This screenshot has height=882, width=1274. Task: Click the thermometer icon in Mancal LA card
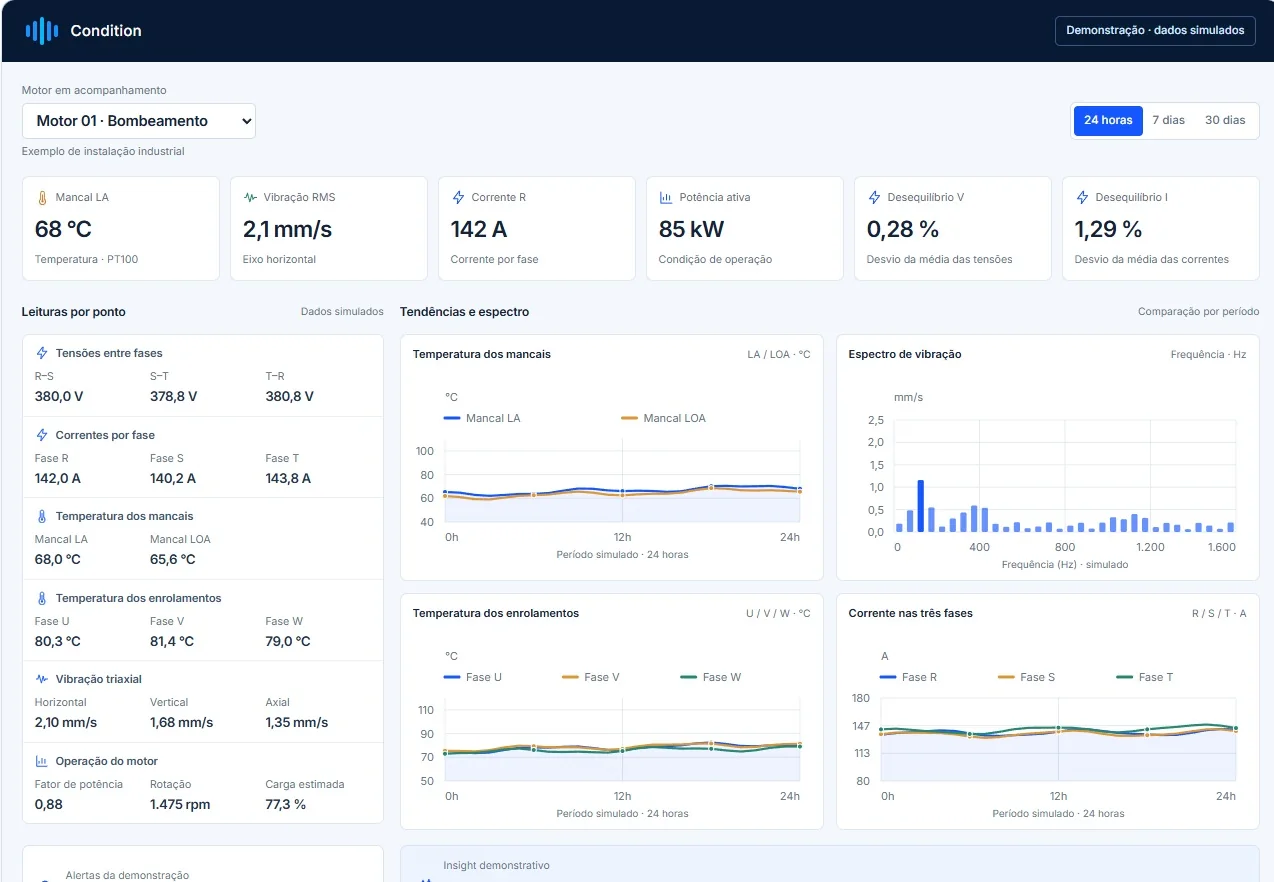coord(42,198)
